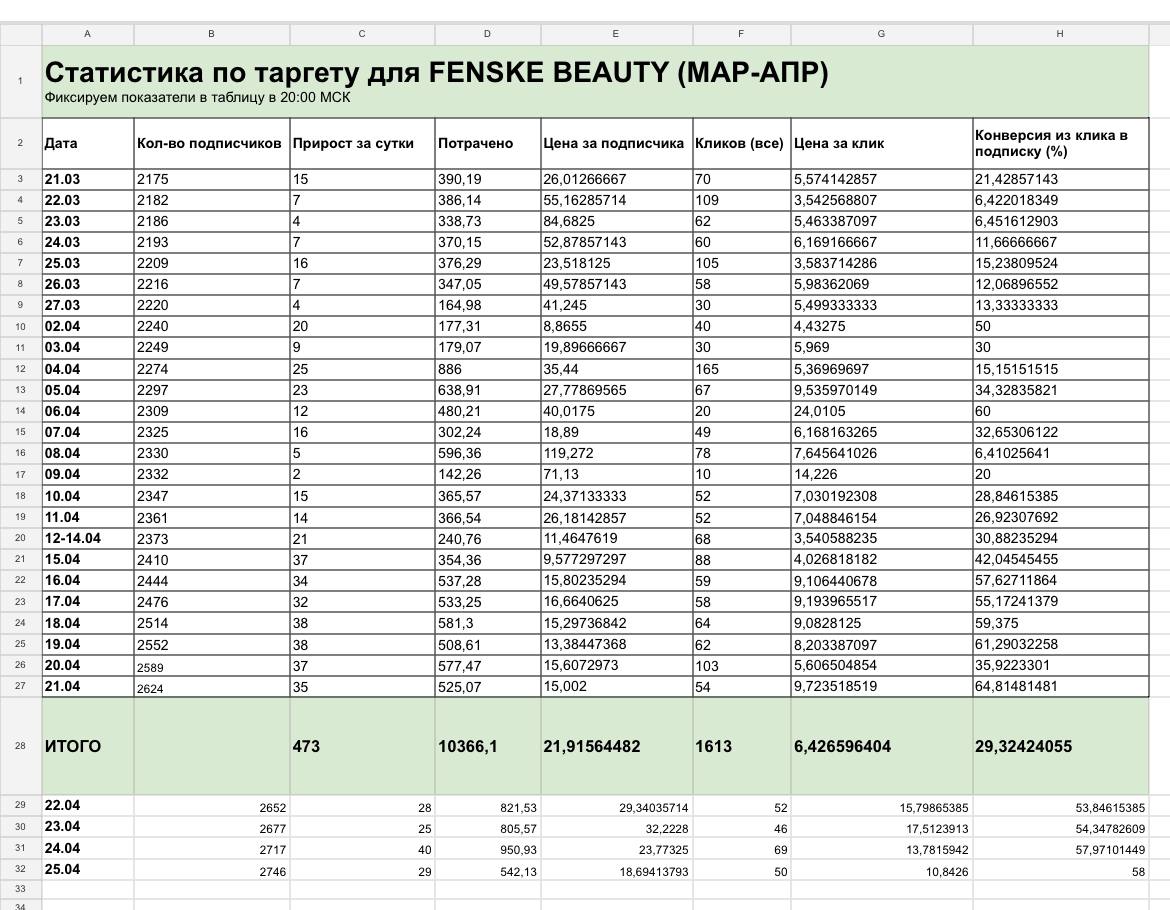Select price cell '8,8655'
Viewport: 1170px width, 910px height.
point(616,326)
